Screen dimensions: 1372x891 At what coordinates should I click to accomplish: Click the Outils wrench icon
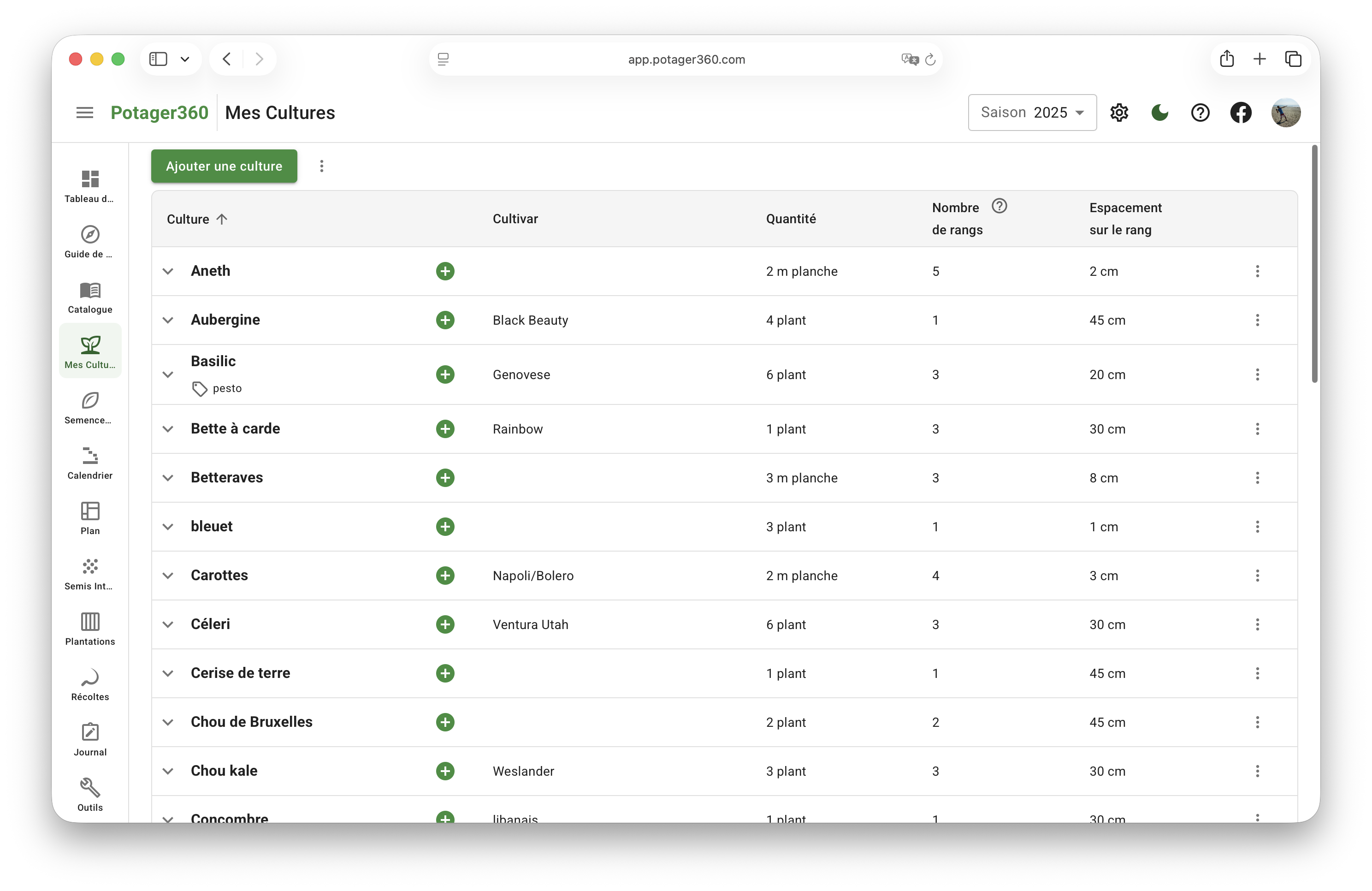pyautogui.click(x=90, y=795)
